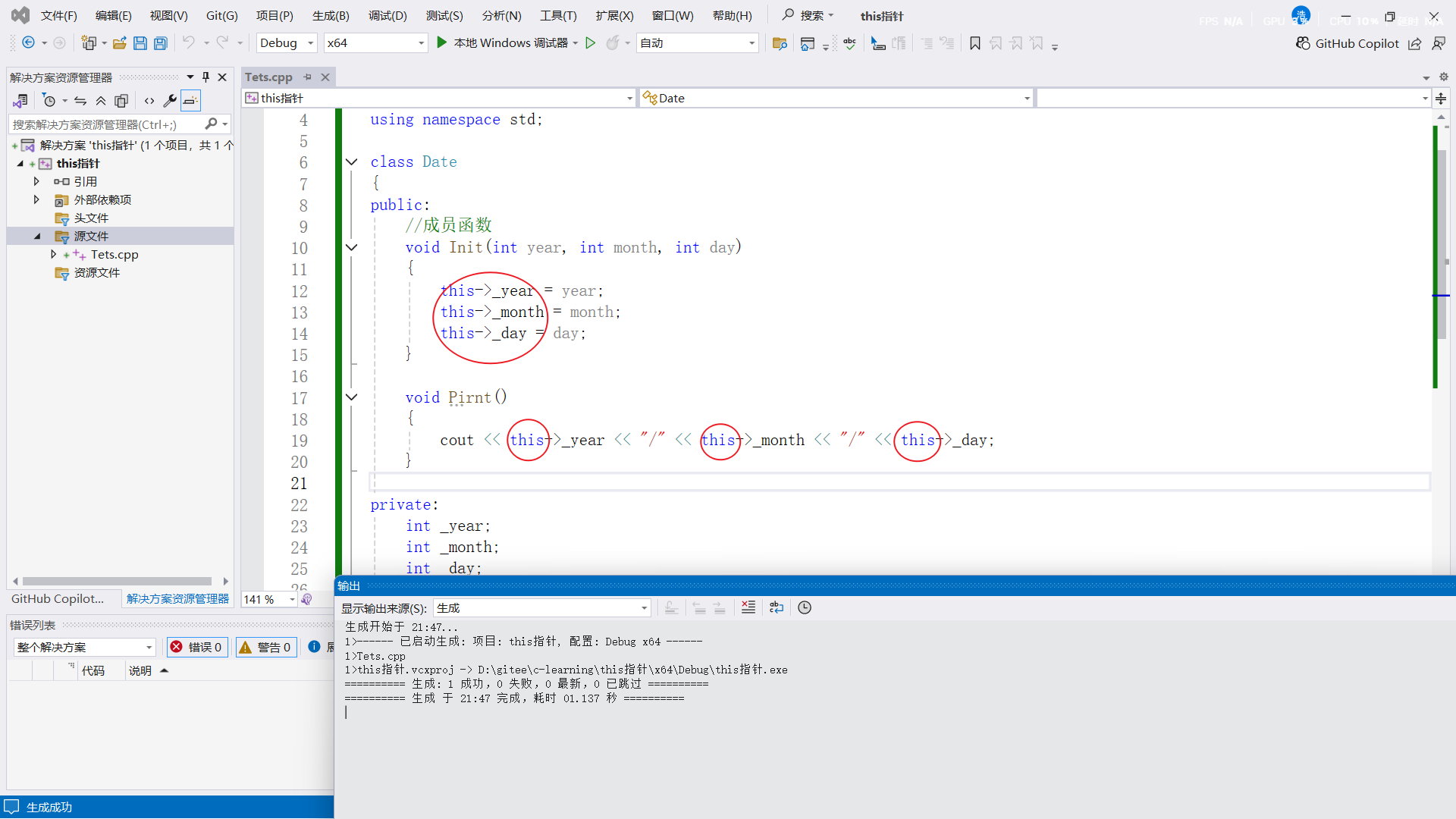Open the 生成 output source dropdown
Screen dimensions: 1456x819
[x=541, y=607]
